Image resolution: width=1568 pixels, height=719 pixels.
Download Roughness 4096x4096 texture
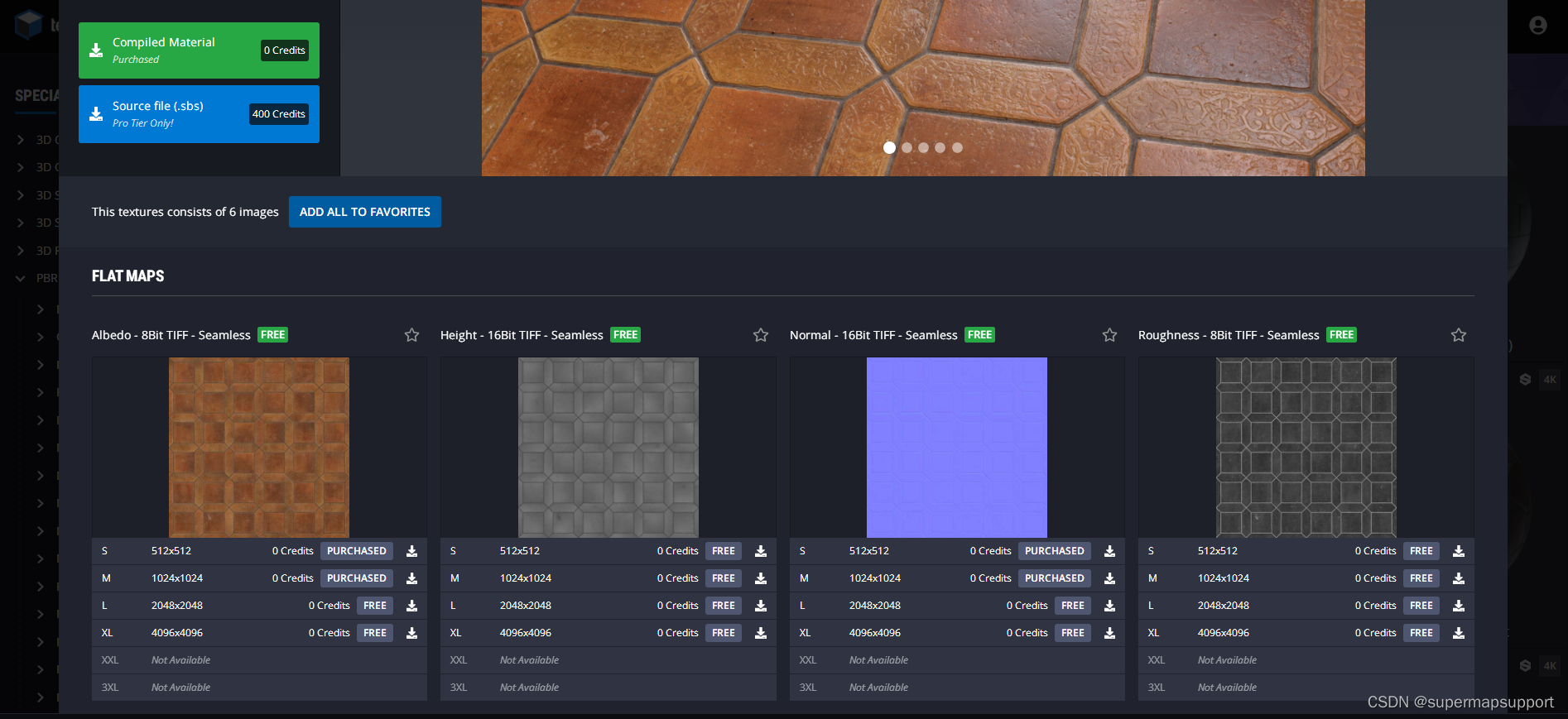(1459, 633)
